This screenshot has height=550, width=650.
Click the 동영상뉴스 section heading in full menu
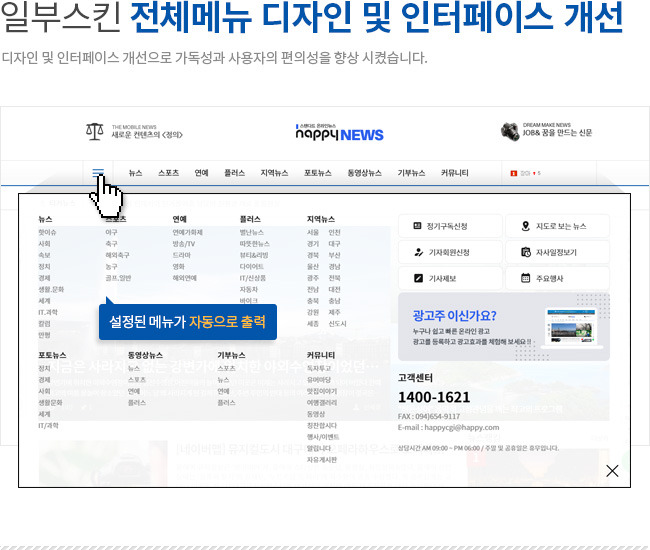click(145, 355)
